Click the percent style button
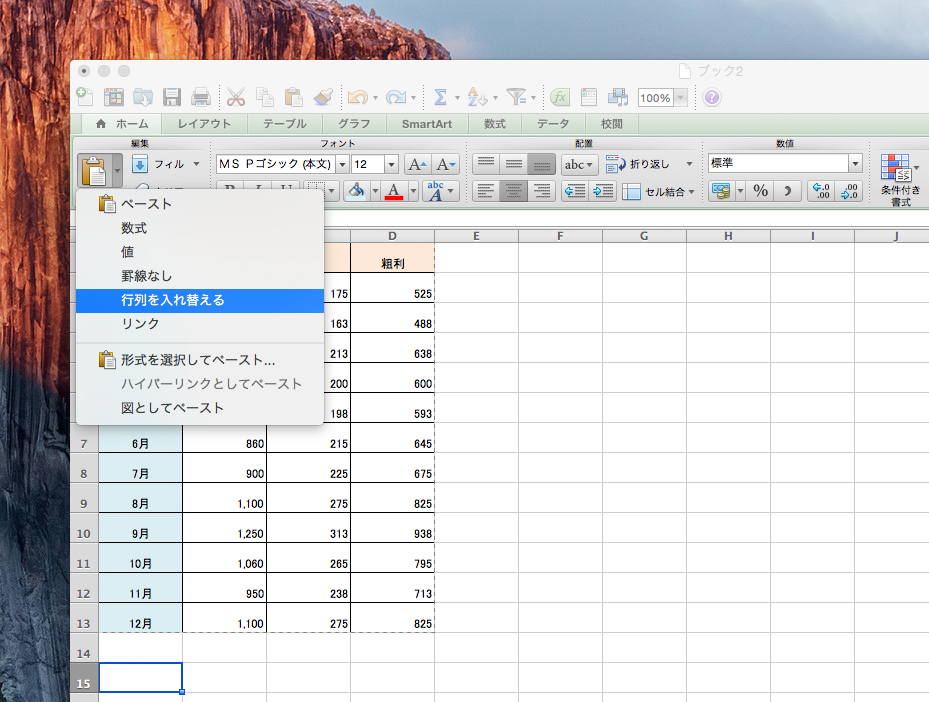The height and width of the screenshot is (702, 929). (x=761, y=191)
